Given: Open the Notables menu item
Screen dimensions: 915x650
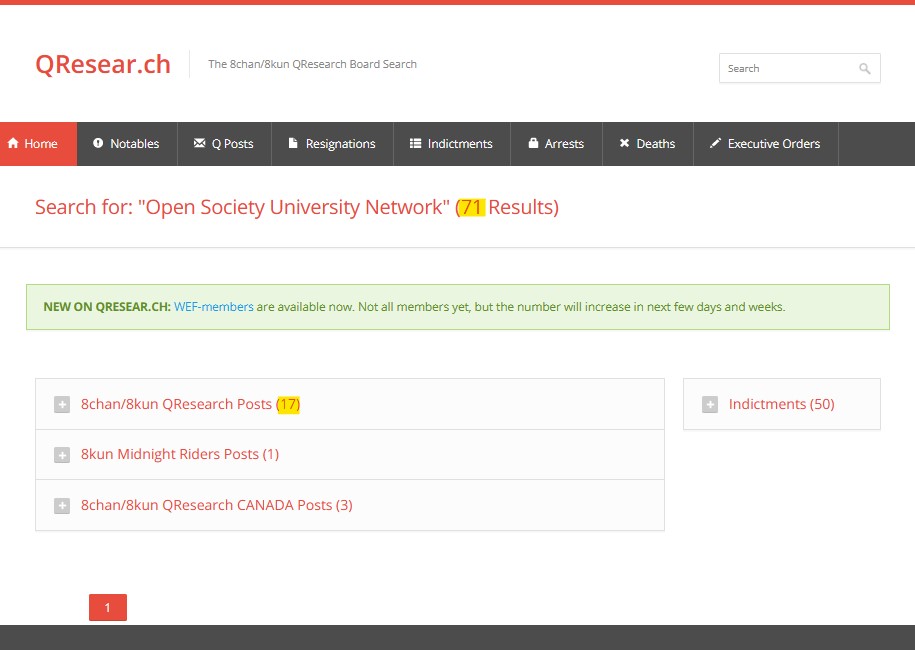Looking at the screenshot, I should click(127, 144).
